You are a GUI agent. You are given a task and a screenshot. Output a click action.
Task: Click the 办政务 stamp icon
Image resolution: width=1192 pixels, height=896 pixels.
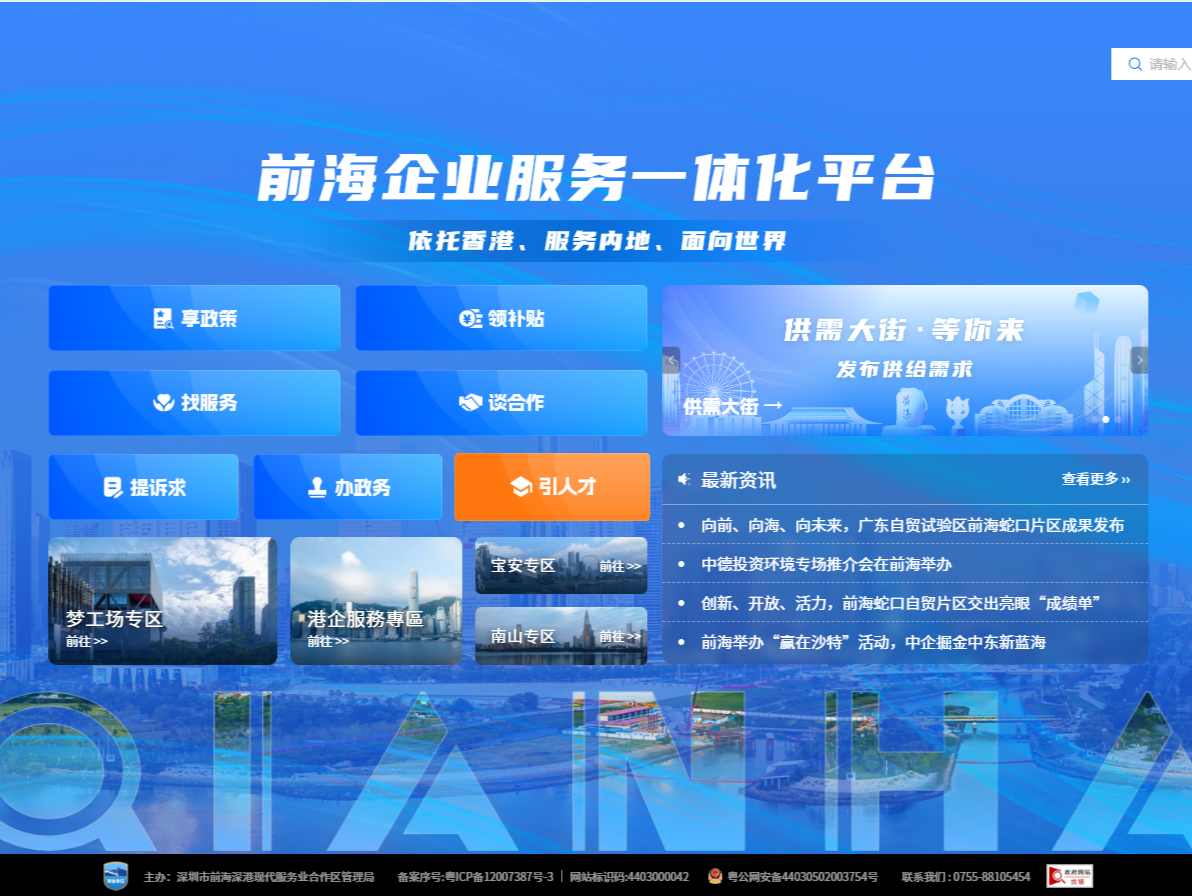[317, 487]
